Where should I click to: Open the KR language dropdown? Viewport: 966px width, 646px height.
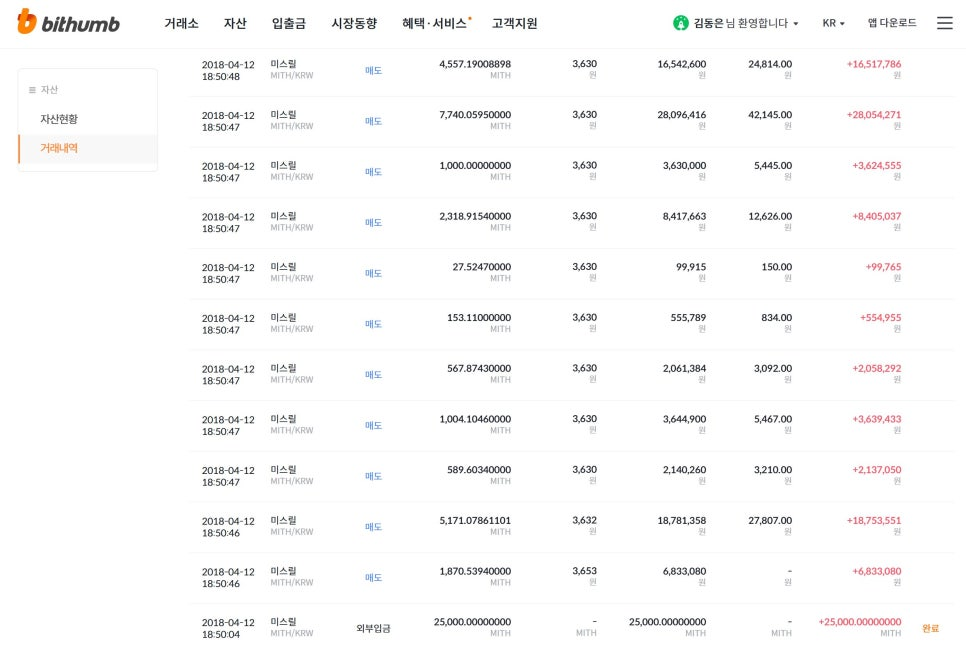833,23
